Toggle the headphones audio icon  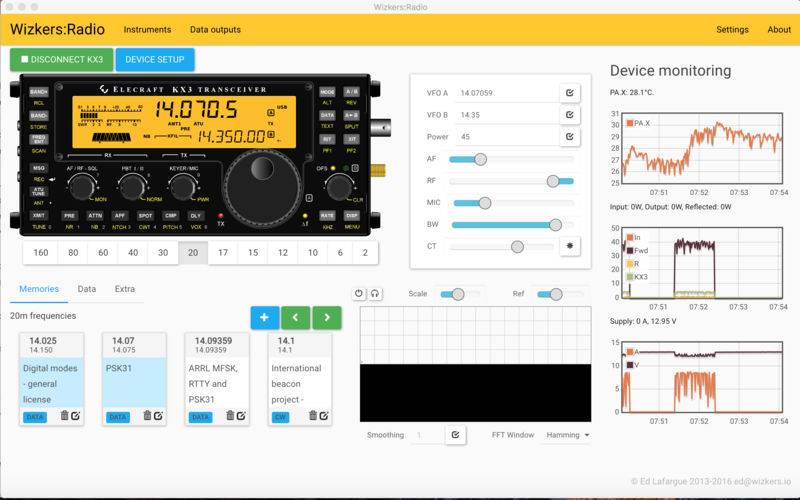click(375, 293)
